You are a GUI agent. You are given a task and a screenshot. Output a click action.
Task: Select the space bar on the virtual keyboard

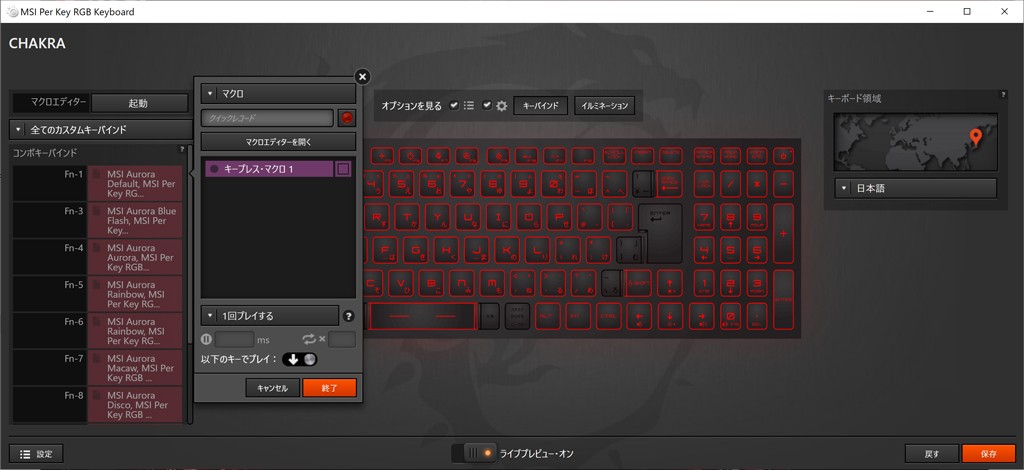423,316
